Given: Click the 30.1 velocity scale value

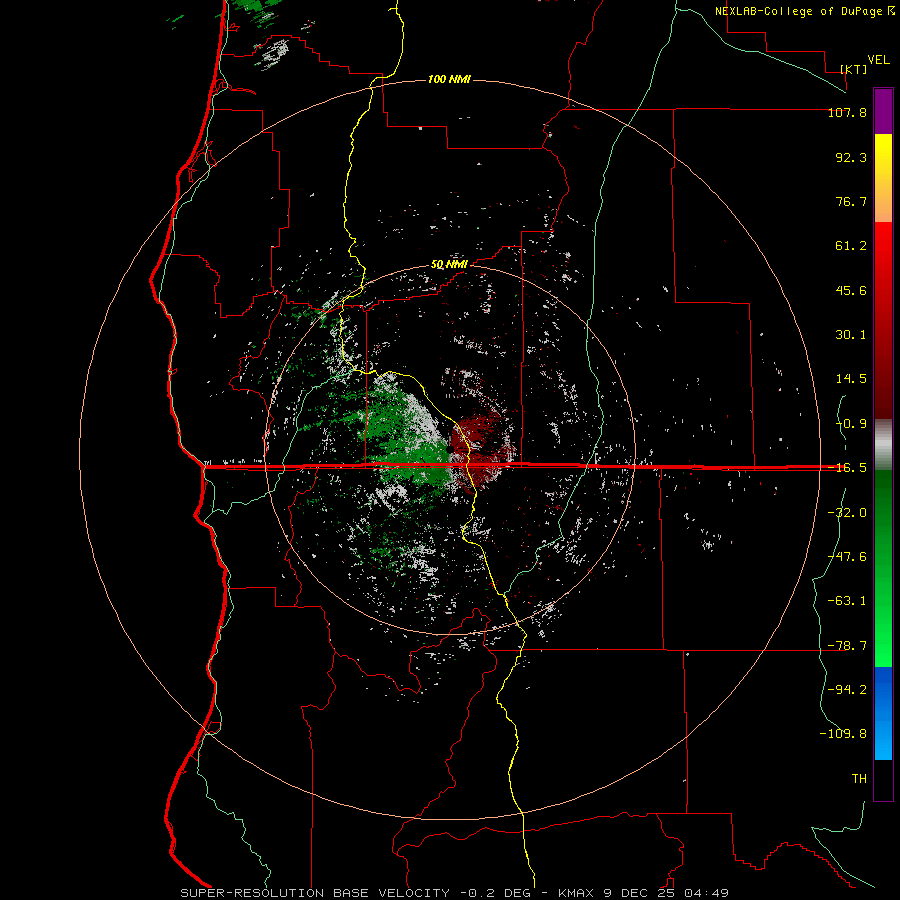Looking at the screenshot, I should (x=851, y=335).
